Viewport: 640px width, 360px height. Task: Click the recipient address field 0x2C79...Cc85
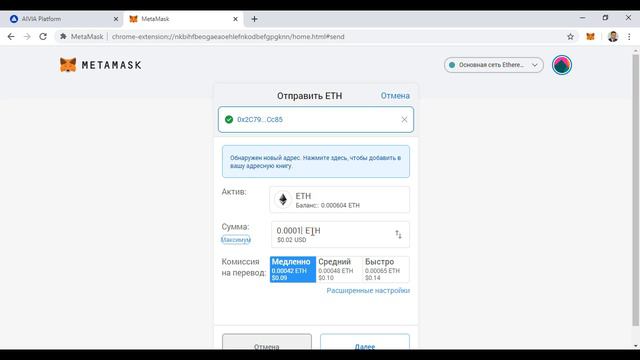coord(316,120)
